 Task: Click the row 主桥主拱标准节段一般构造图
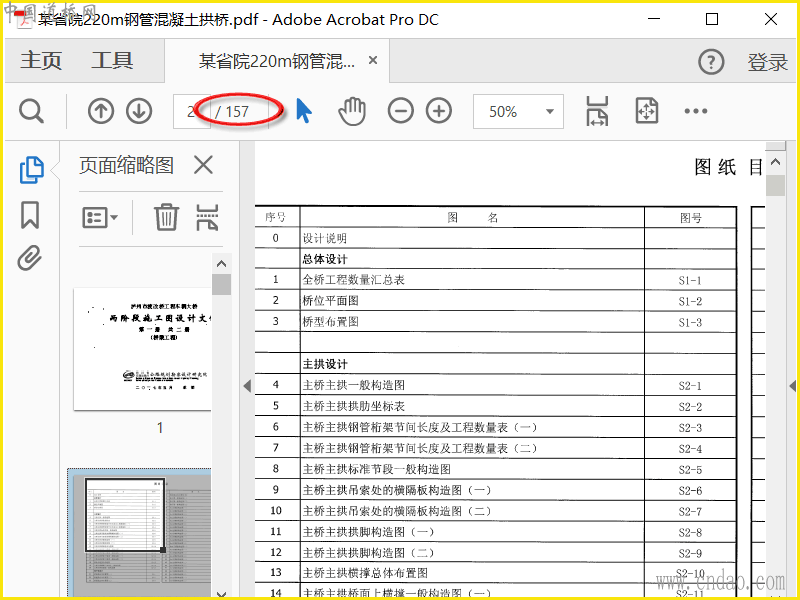tap(495, 469)
